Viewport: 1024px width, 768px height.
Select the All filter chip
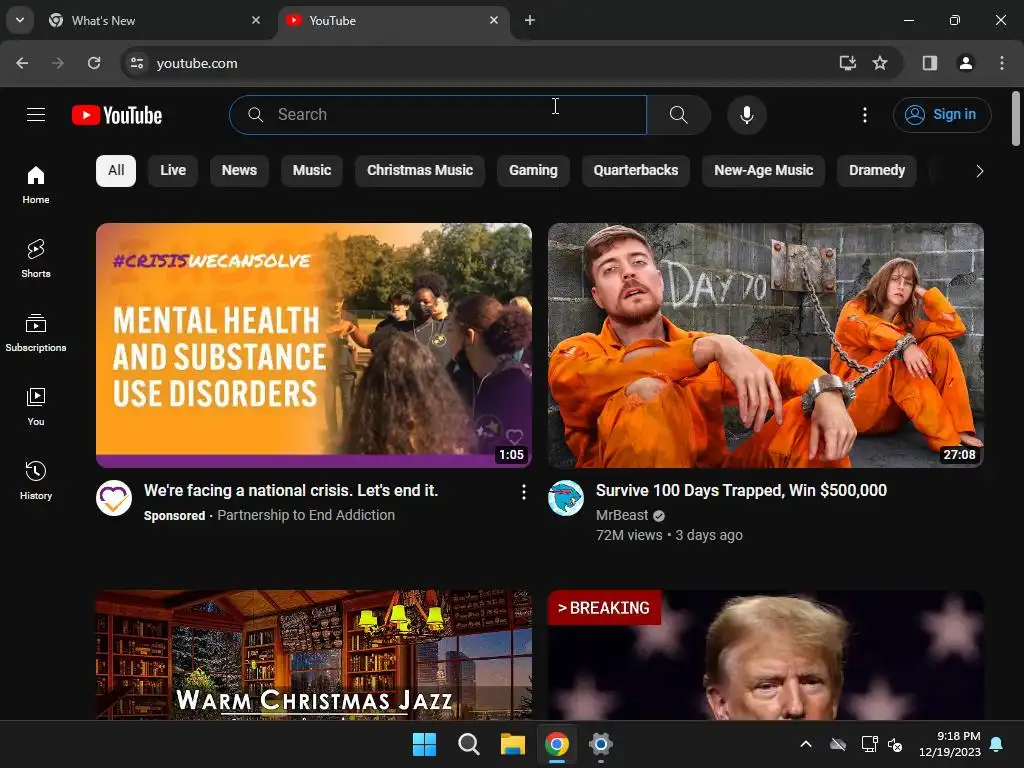click(116, 170)
